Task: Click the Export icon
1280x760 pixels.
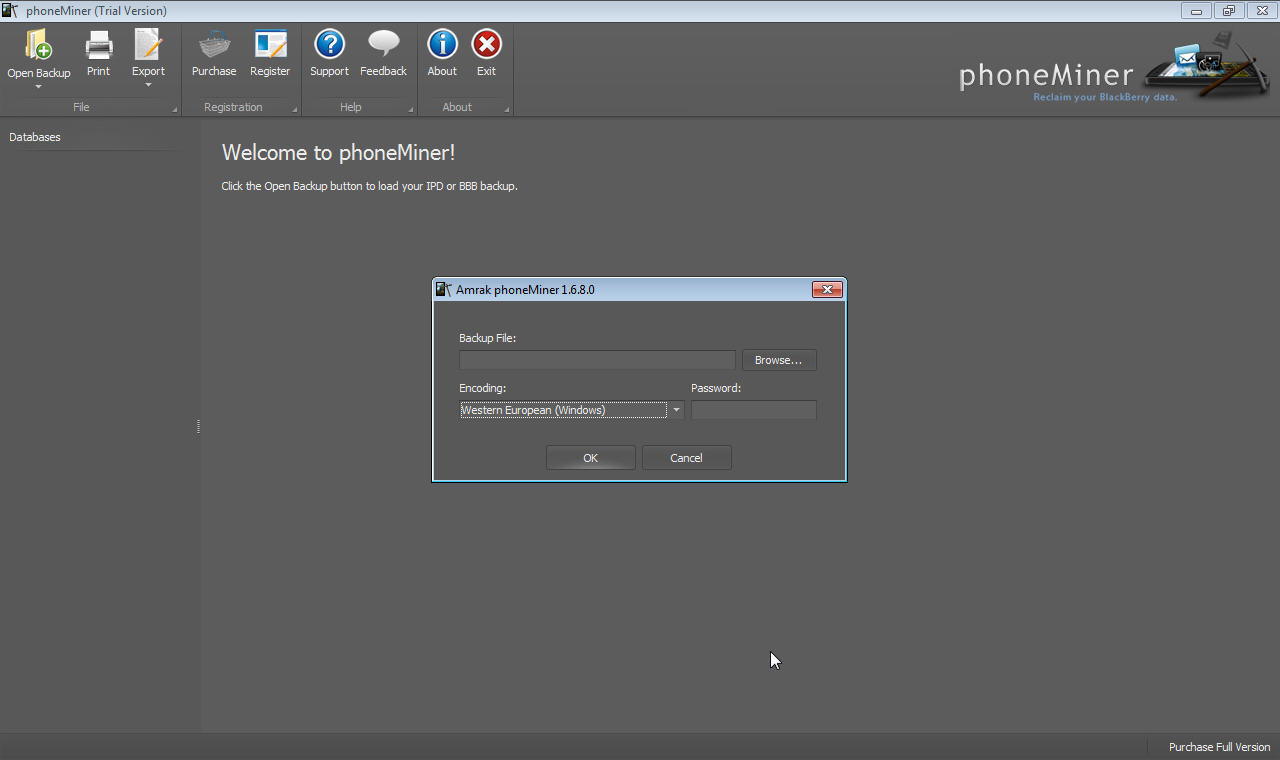Action: click(x=148, y=45)
